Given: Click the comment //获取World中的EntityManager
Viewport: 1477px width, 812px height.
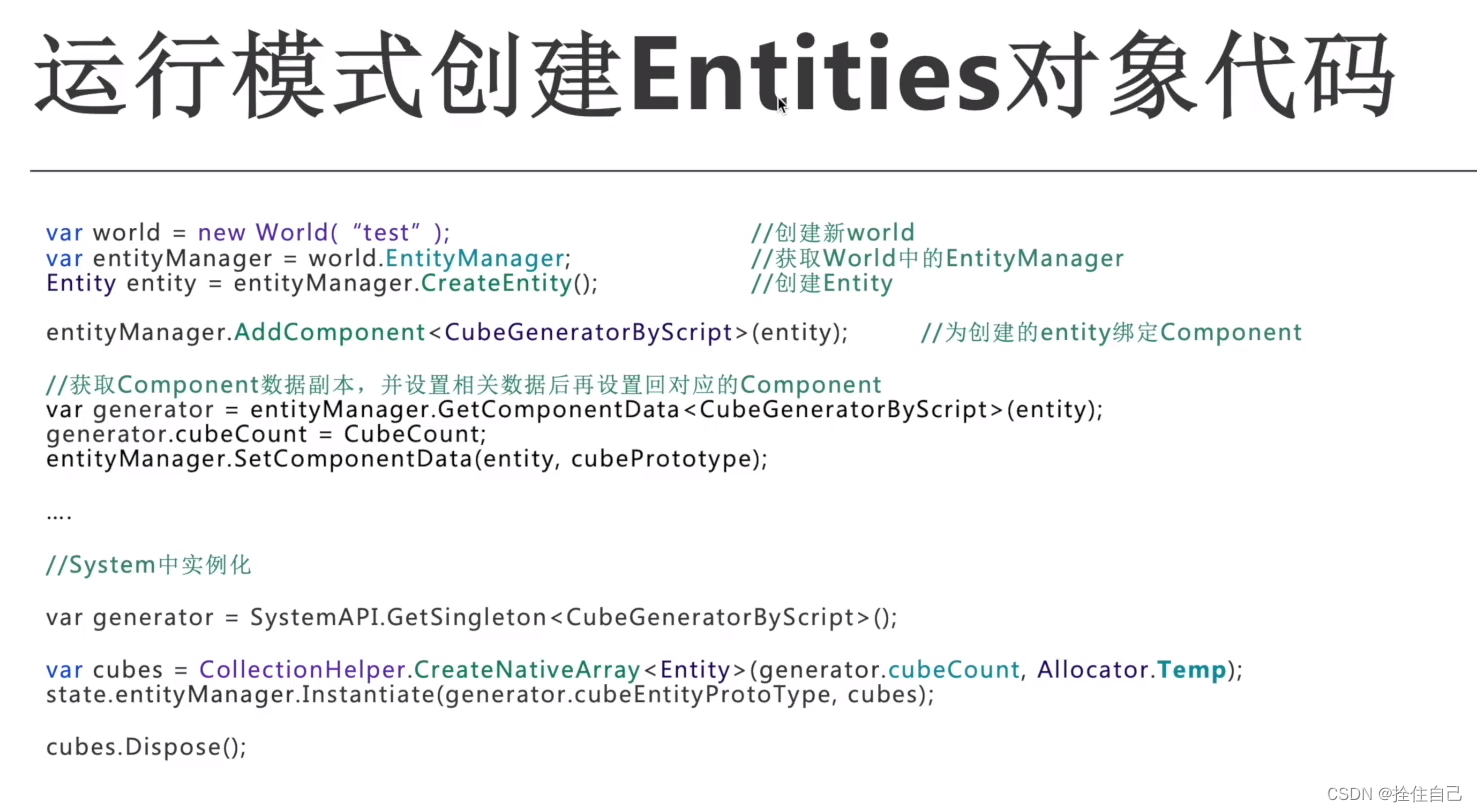Looking at the screenshot, I should point(937,259).
